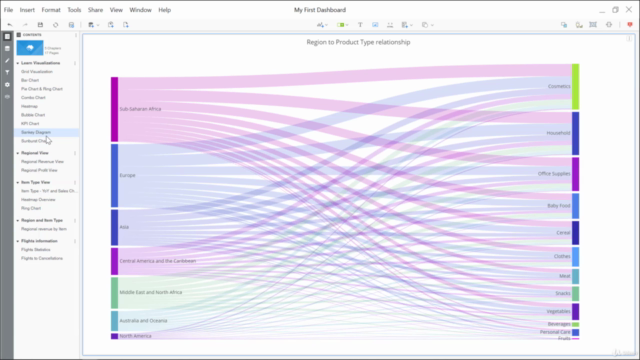The width and height of the screenshot is (640, 360).
Task: Open the Flights Statistics page
Action: point(36,249)
